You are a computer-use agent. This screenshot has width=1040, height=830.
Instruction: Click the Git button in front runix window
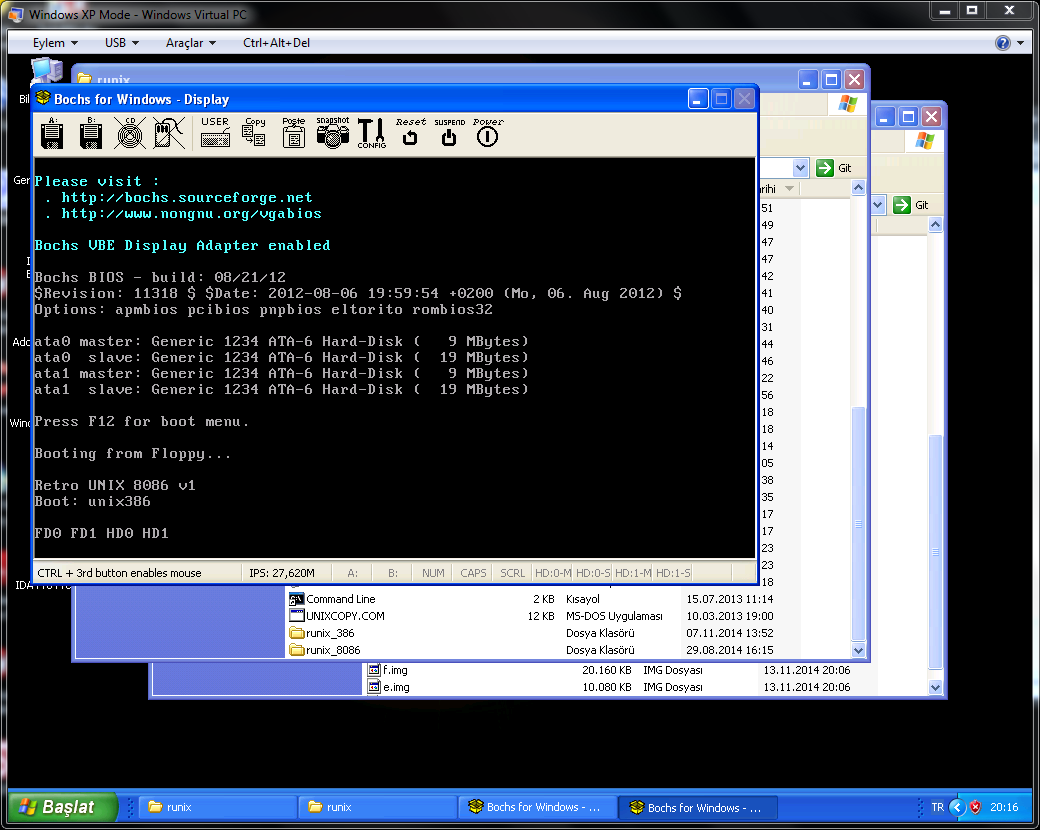(834, 168)
